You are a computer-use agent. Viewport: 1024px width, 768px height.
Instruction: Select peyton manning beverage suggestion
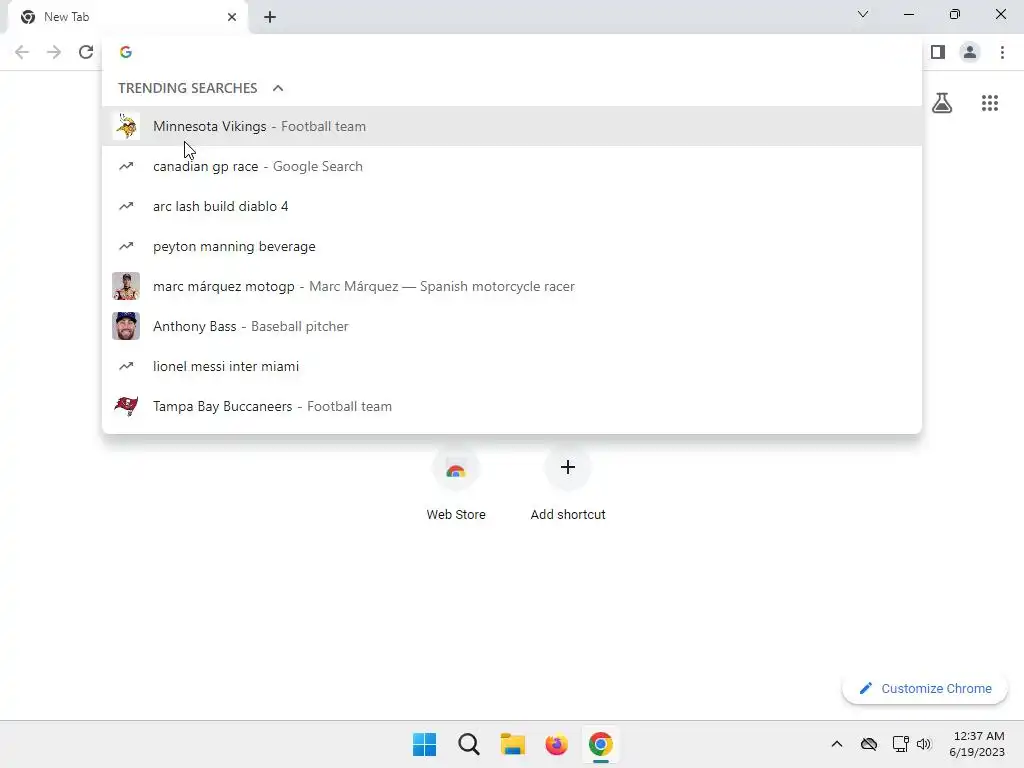tap(512, 246)
